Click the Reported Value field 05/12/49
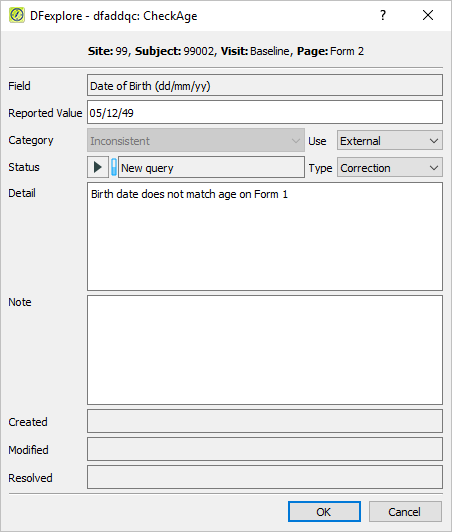This screenshot has width=452, height=532. pos(265,113)
